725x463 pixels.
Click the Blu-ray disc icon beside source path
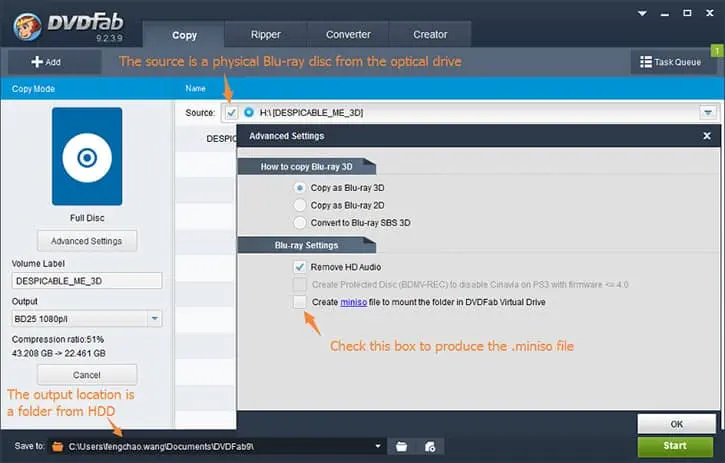click(x=249, y=112)
